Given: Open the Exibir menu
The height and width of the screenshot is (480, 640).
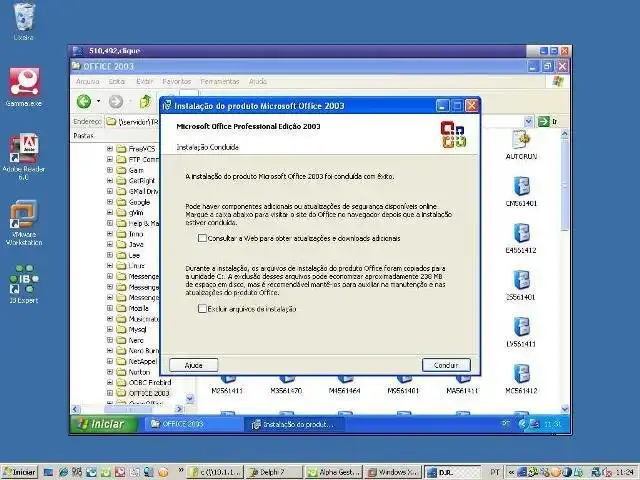Looking at the screenshot, I should [144, 82].
